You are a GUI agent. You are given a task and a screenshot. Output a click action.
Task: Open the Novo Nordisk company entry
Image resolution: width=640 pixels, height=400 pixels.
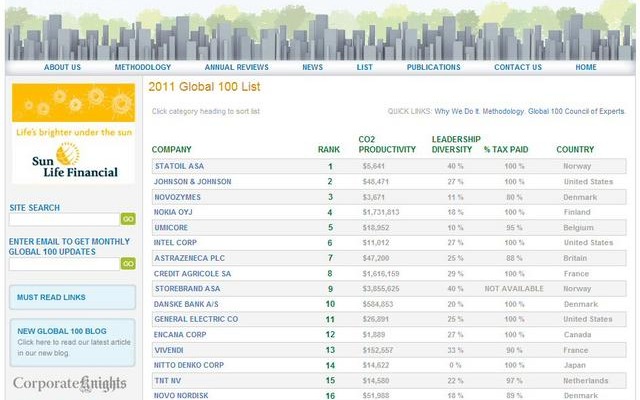coord(181,396)
